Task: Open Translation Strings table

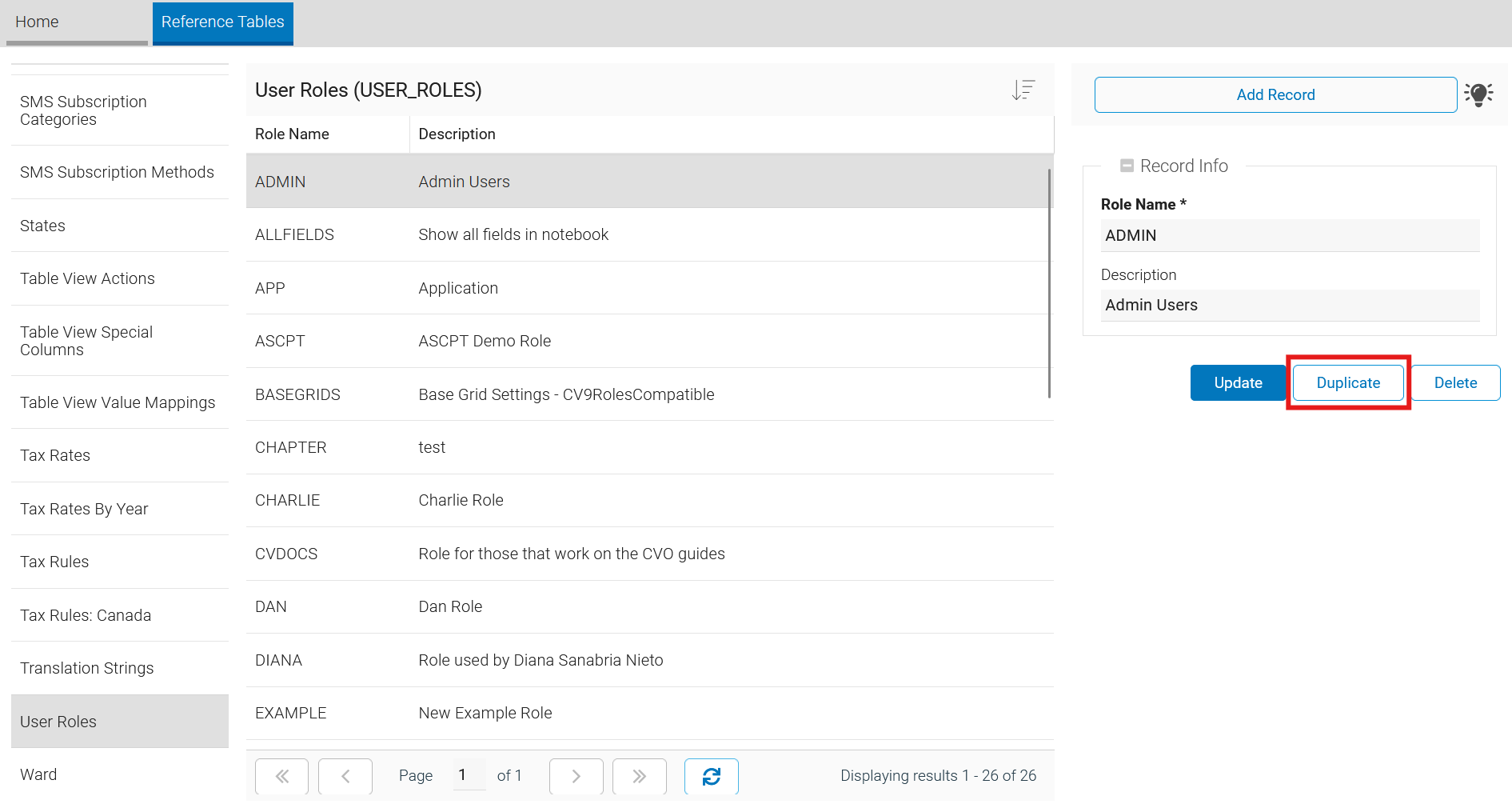Action: coord(120,668)
